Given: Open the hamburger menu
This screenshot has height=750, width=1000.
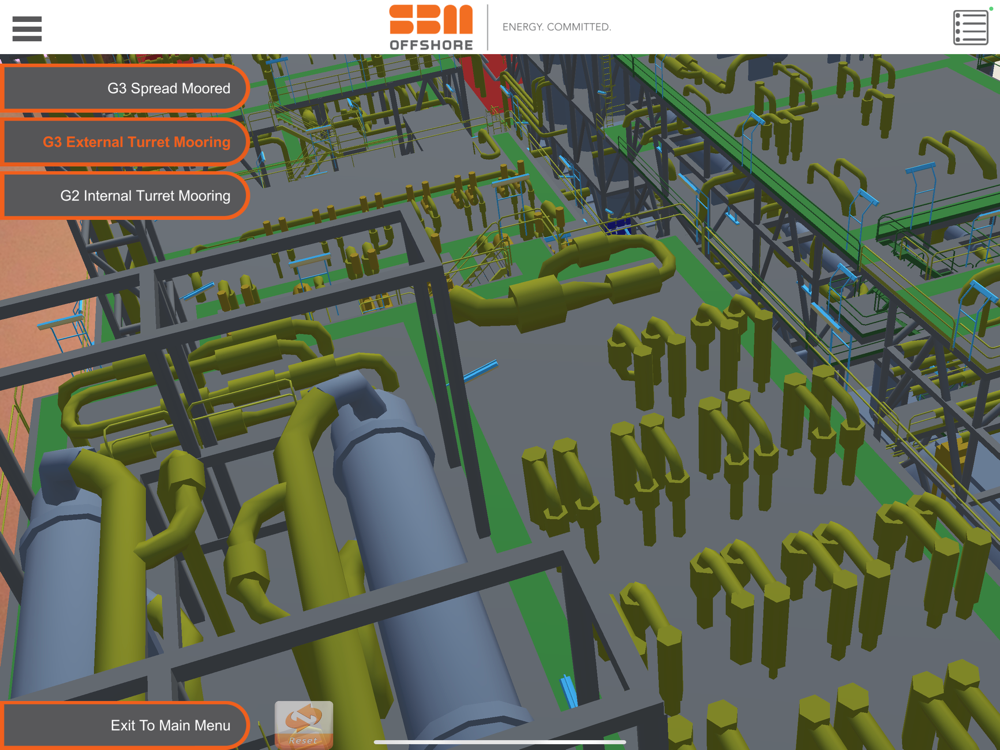Looking at the screenshot, I should pos(27,29).
